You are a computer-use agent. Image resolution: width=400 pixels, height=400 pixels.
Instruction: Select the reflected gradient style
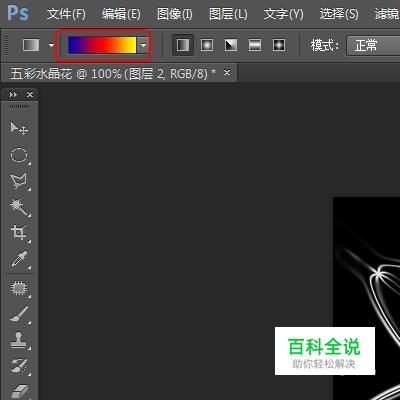255,45
